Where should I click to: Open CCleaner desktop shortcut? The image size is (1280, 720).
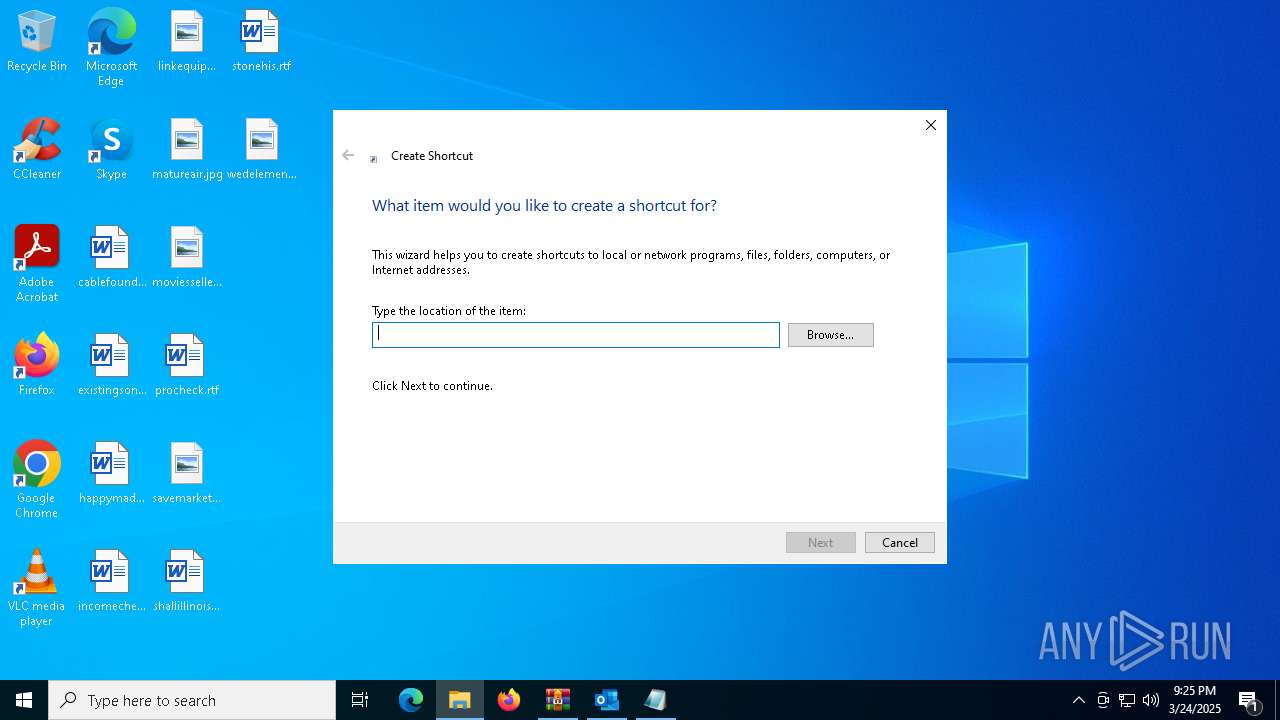click(37, 149)
